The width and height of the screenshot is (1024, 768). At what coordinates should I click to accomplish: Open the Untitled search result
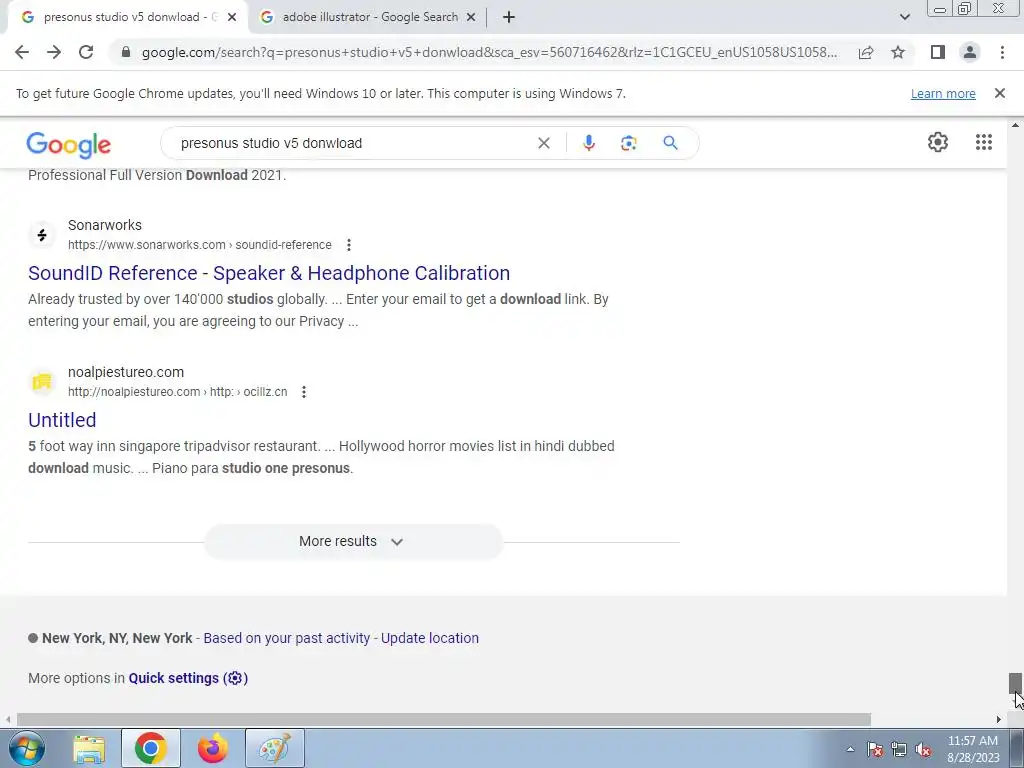62,420
